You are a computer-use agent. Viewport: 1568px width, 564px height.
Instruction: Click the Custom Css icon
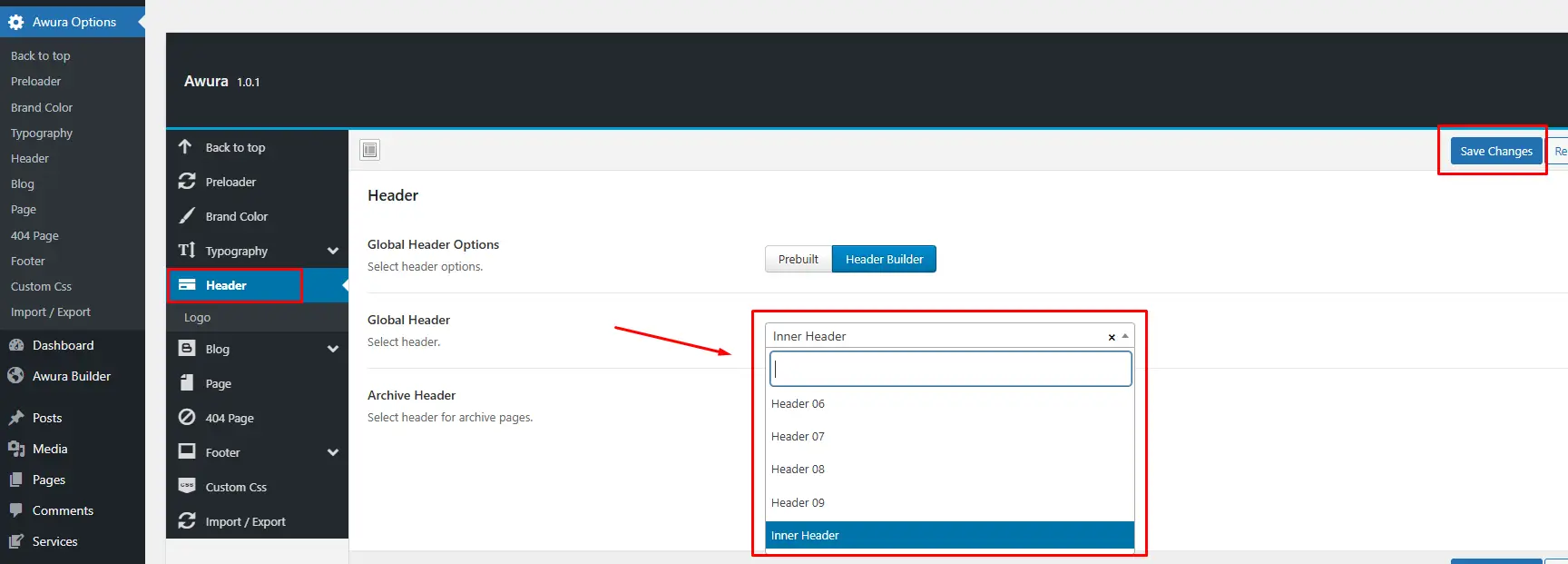point(187,485)
